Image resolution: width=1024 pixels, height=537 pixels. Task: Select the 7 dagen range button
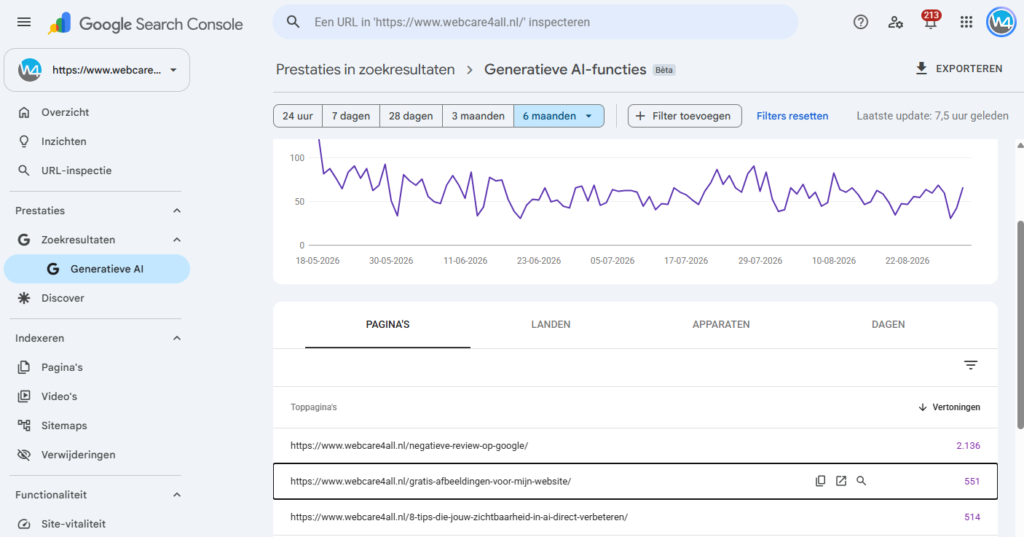[351, 116]
